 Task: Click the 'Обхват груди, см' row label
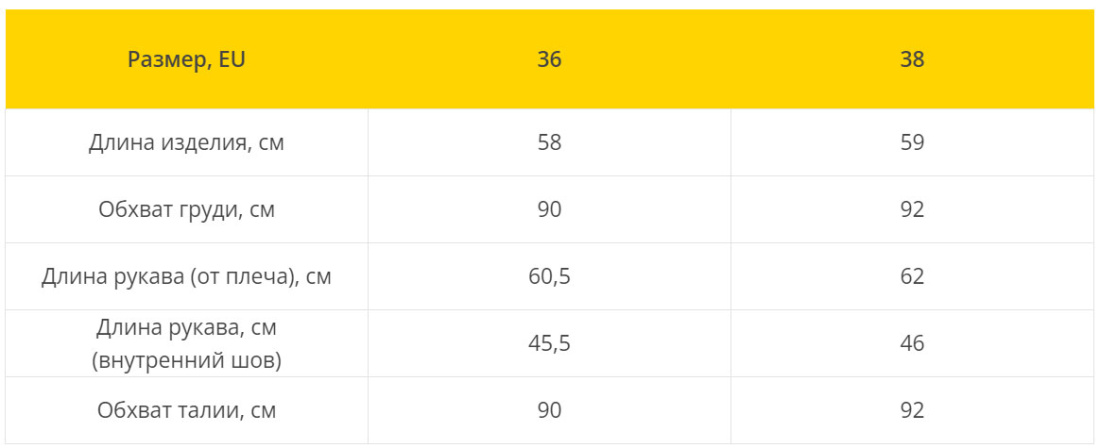pos(187,210)
